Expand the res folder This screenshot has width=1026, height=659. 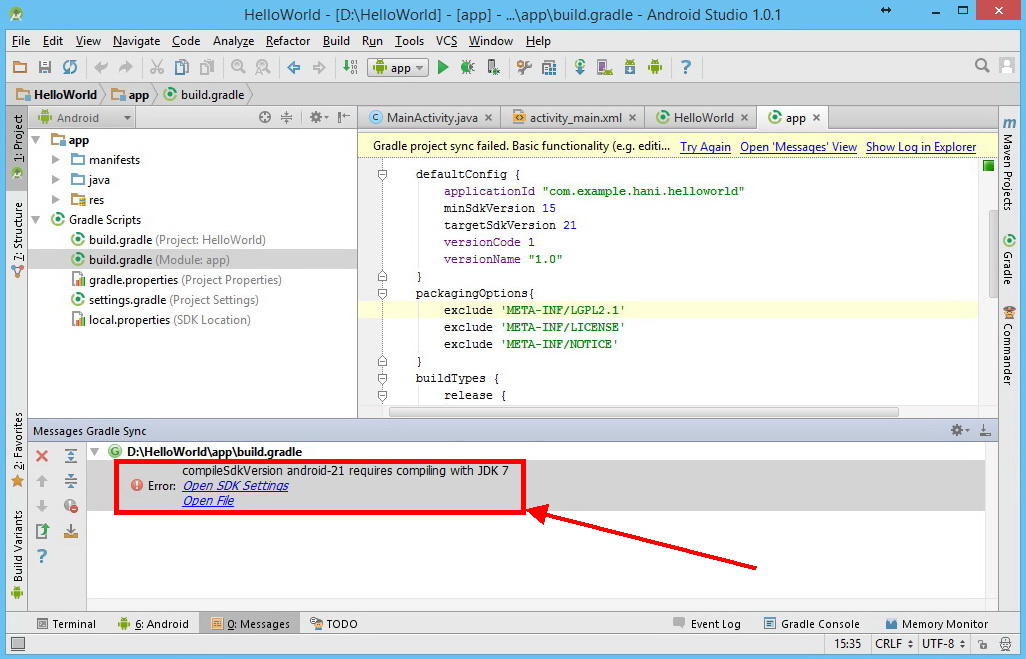pyautogui.click(x=56, y=200)
